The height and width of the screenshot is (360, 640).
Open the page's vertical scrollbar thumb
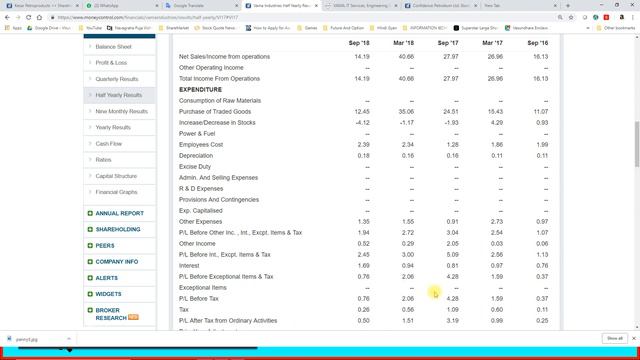636,144
